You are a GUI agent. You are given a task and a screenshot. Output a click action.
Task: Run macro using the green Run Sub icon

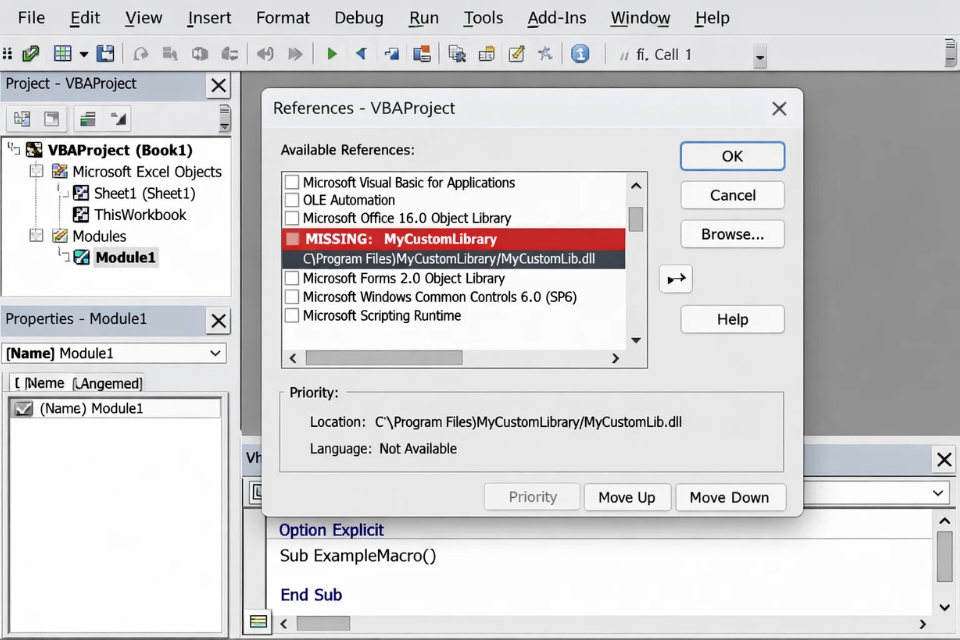pos(331,53)
